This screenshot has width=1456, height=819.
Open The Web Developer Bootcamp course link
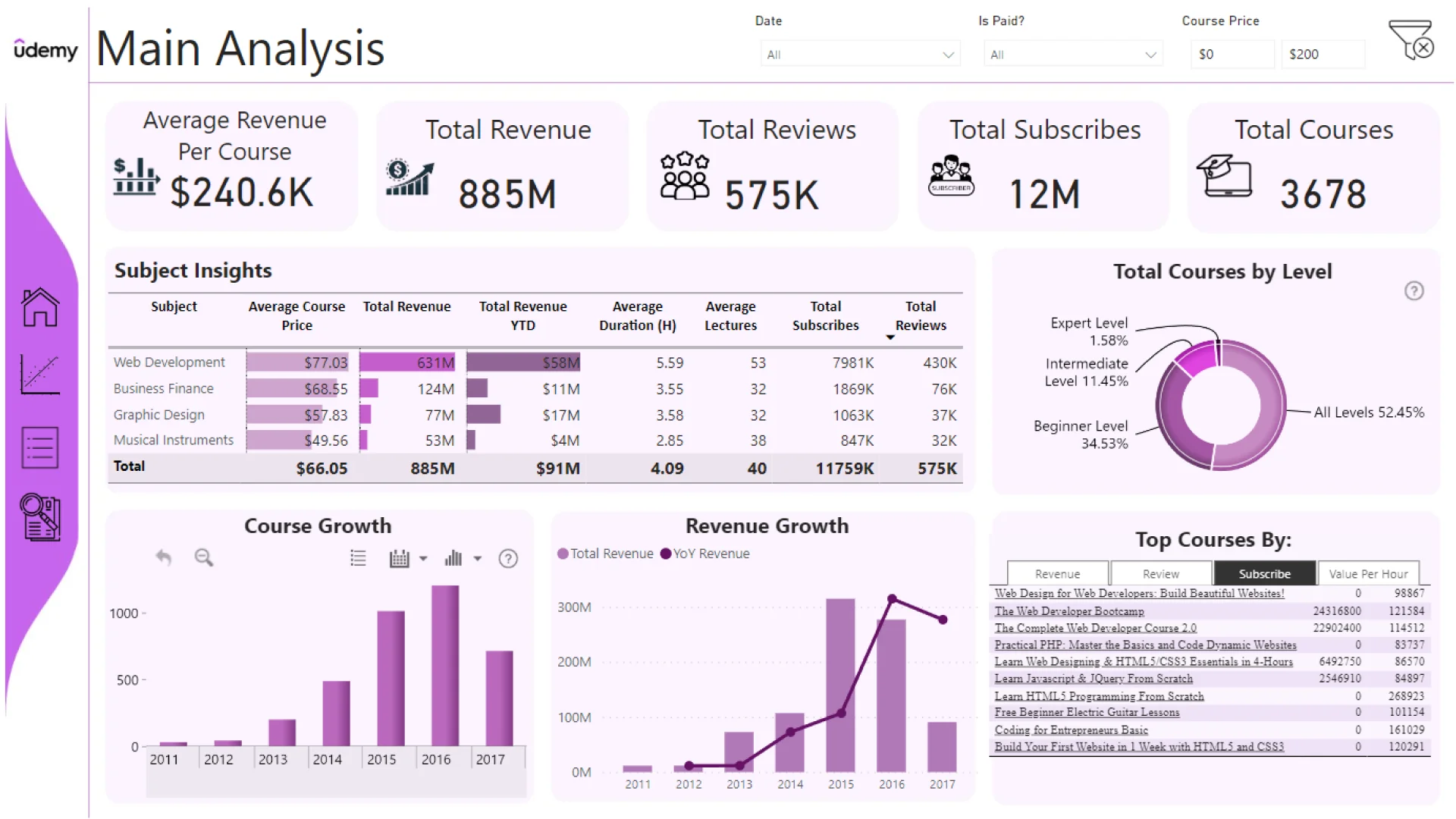[1069, 611]
